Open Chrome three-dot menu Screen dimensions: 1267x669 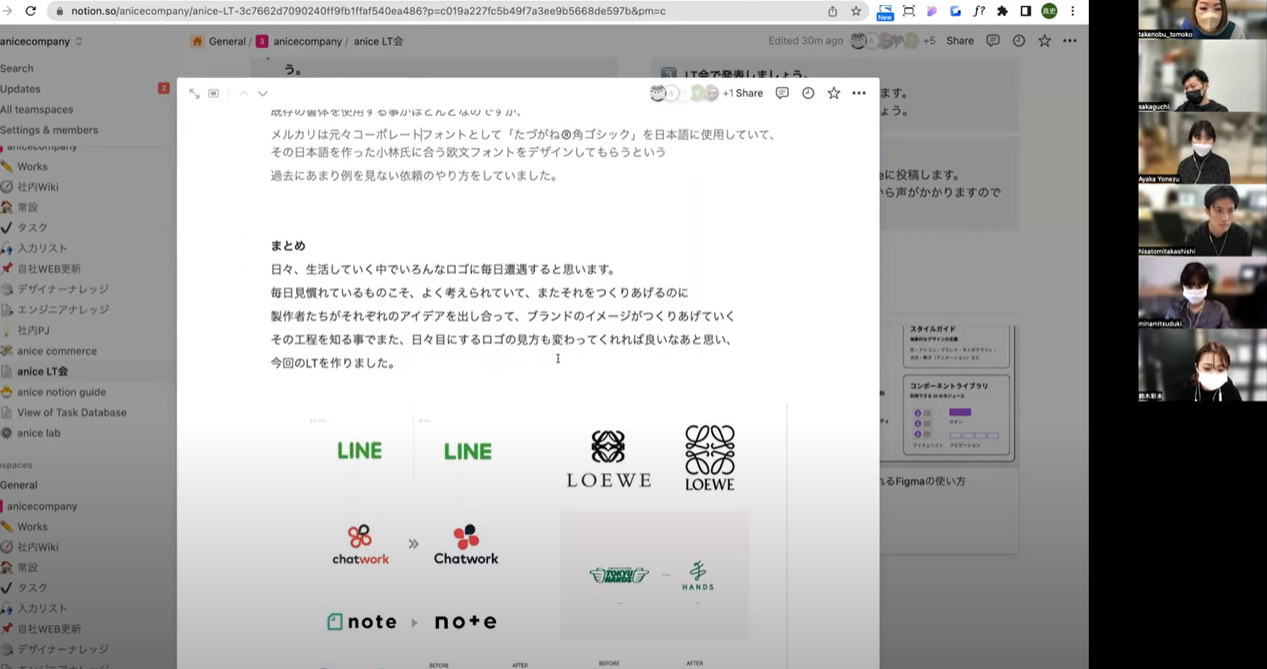pyautogui.click(x=1073, y=11)
